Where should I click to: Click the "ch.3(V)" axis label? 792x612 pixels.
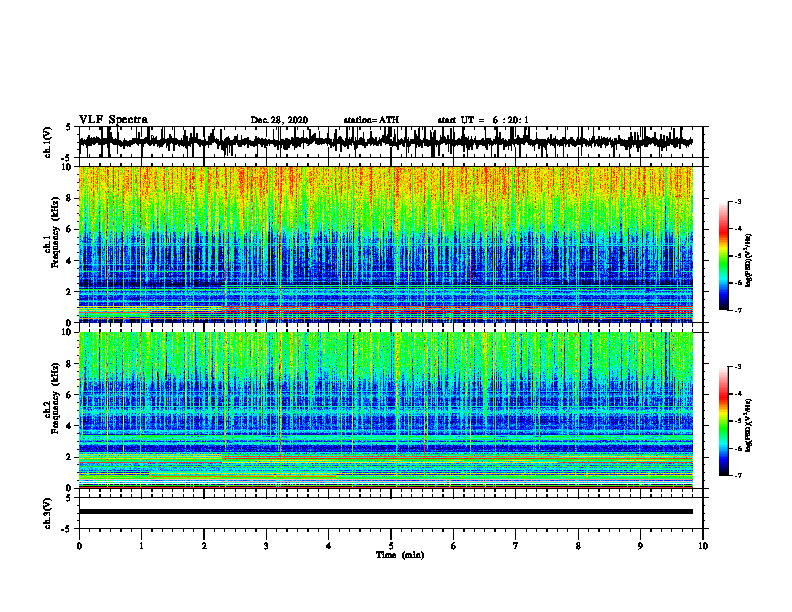point(47,513)
